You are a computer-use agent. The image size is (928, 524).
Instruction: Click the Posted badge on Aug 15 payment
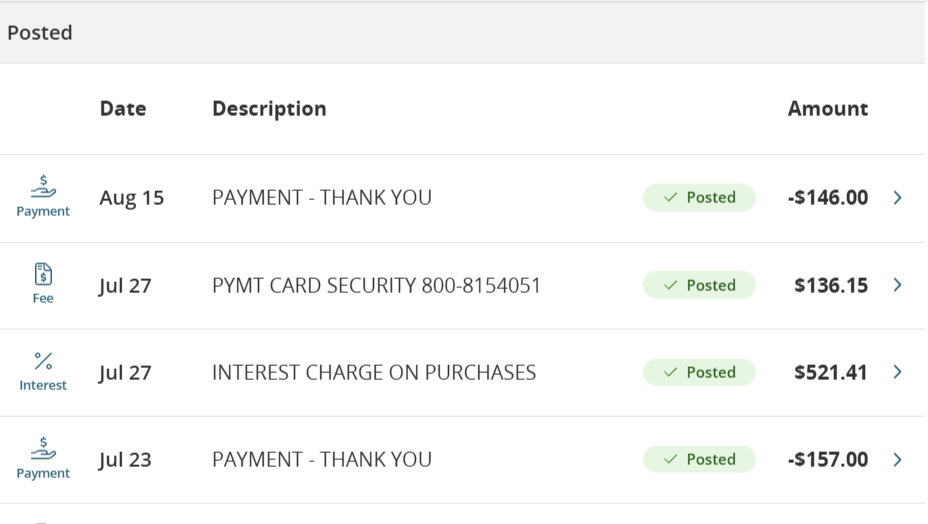click(x=699, y=198)
